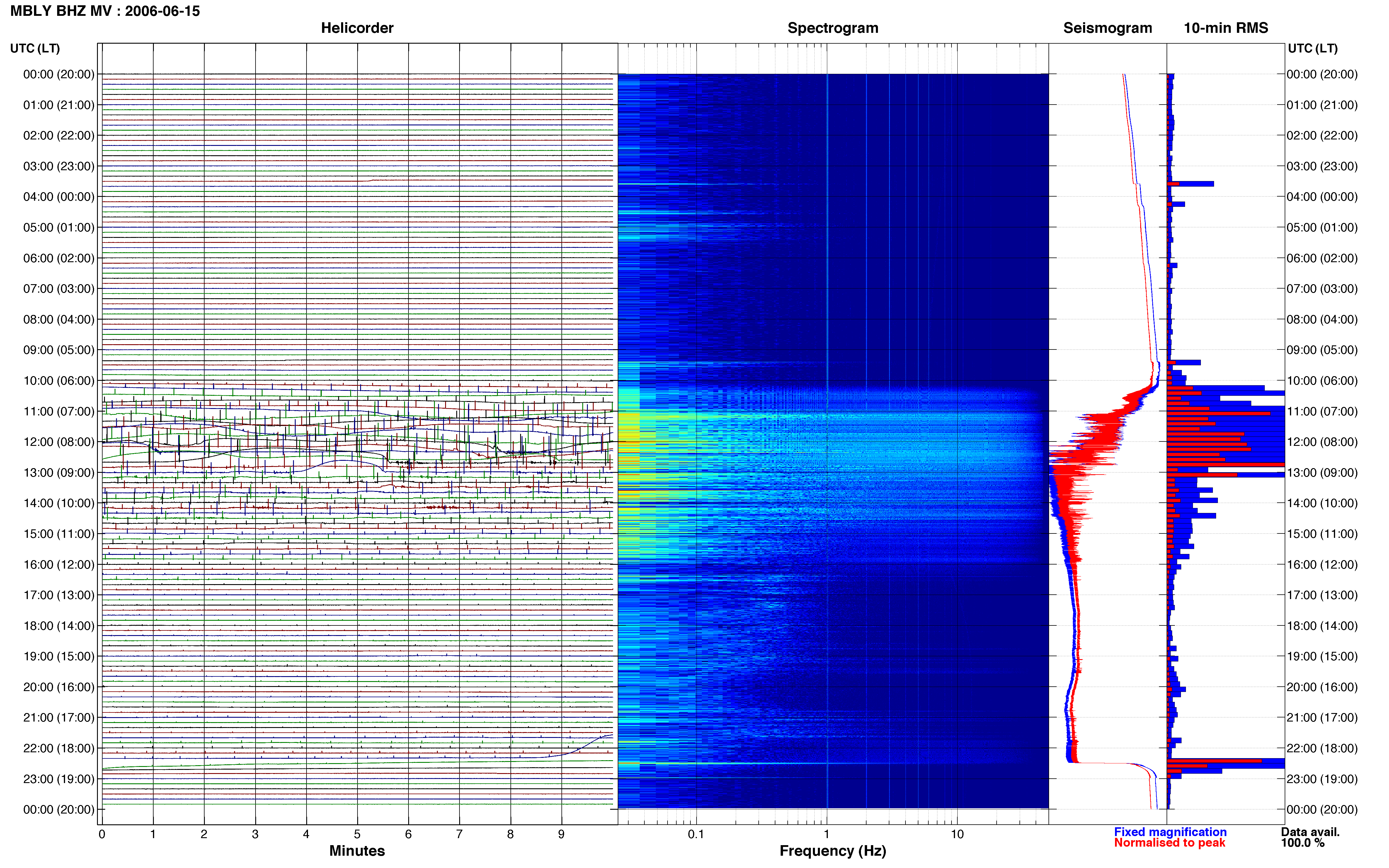Click the right 20:00 (16:00) time label

[x=1322, y=687]
